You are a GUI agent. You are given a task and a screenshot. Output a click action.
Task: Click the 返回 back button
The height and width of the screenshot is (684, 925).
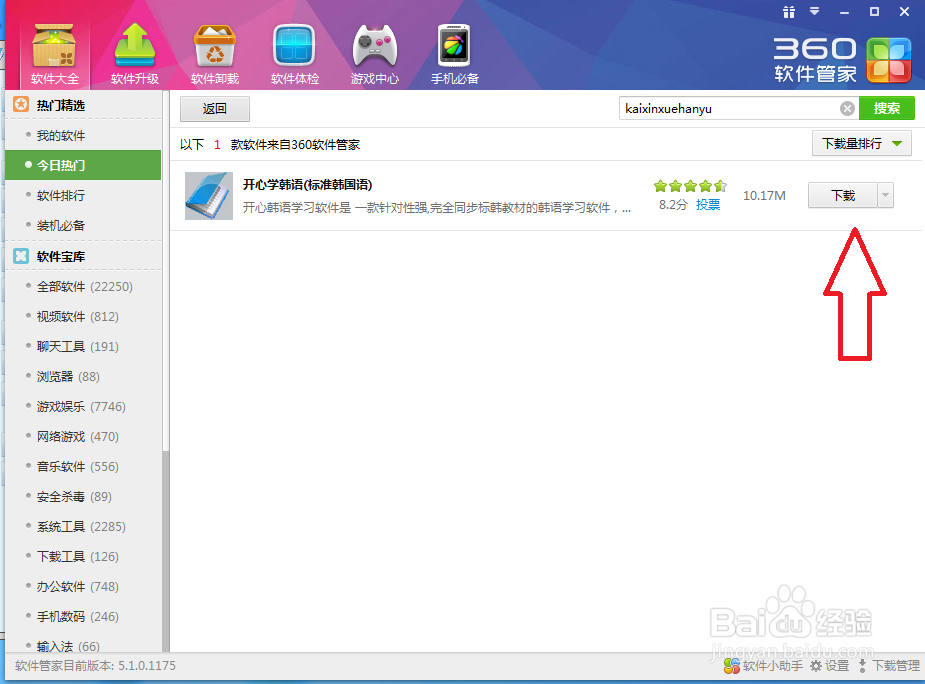point(215,109)
